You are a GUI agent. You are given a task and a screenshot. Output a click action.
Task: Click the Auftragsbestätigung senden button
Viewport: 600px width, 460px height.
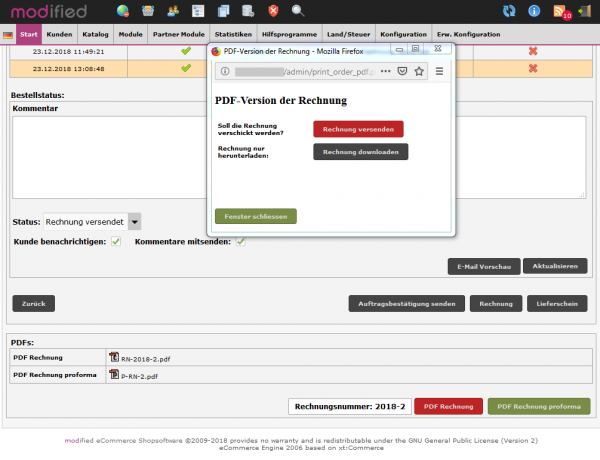click(407, 303)
